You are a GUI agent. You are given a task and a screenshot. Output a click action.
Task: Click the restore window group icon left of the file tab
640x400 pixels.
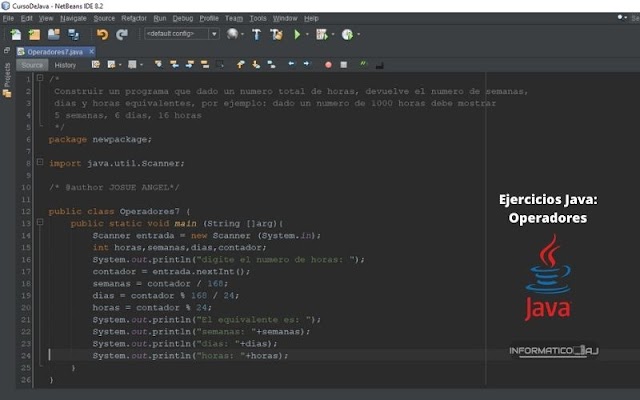(x=7, y=51)
